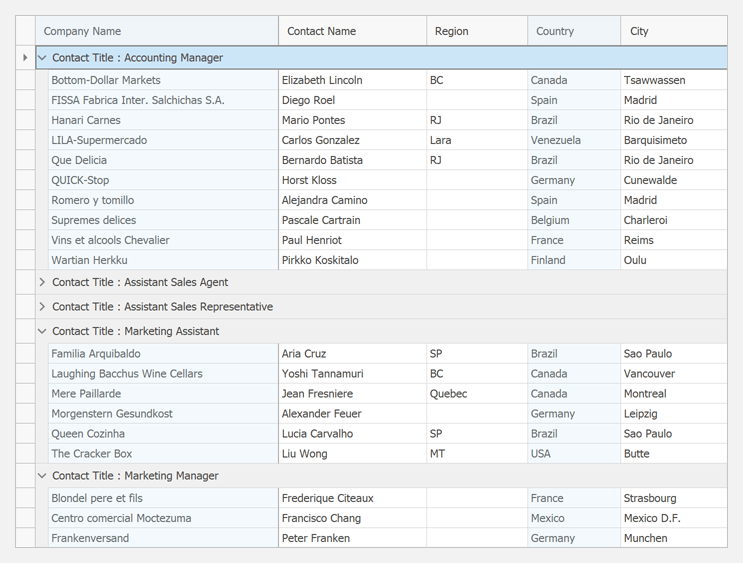Screen dimensions: 743x563
Task: Select the Queen Cozinha row
Action: pos(88,434)
